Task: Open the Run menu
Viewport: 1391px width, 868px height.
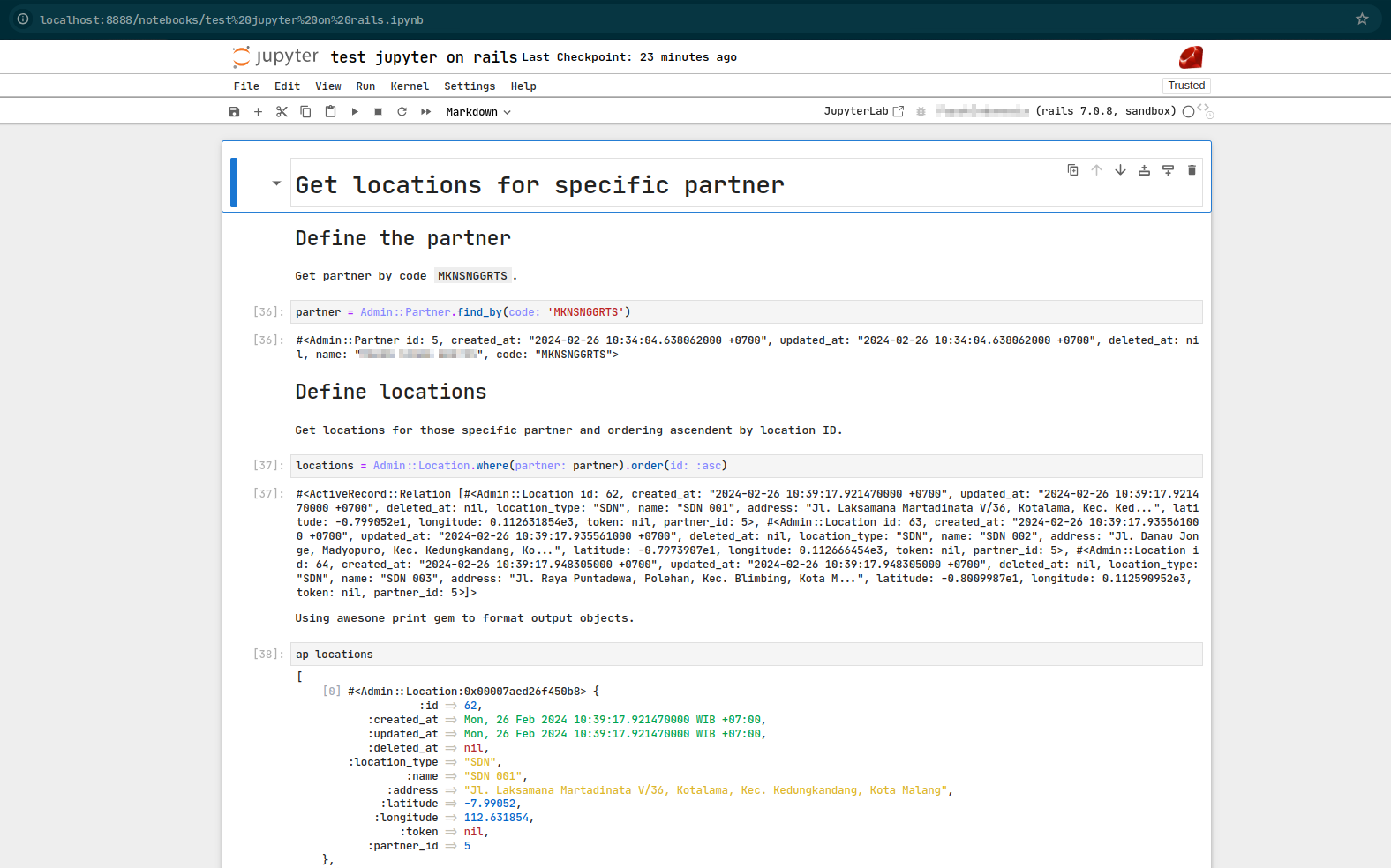Action: click(x=365, y=86)
